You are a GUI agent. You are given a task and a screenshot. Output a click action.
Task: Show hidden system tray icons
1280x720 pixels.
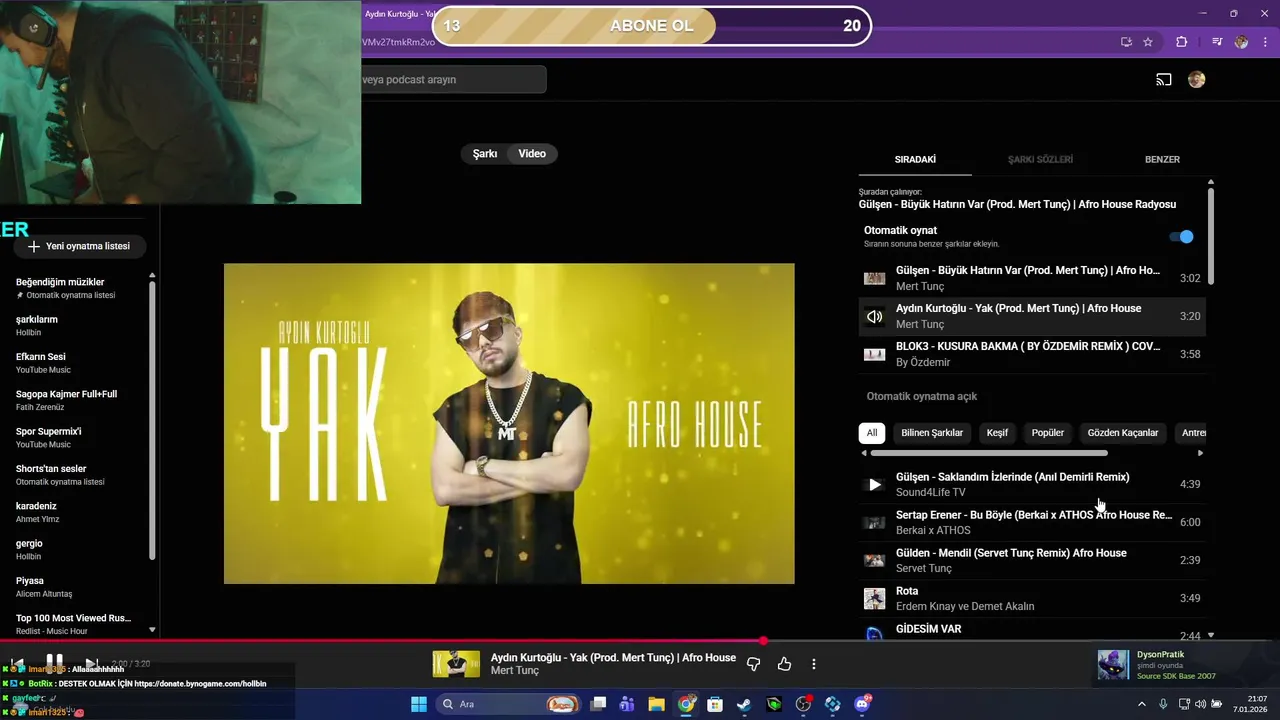click(1142, 704)
